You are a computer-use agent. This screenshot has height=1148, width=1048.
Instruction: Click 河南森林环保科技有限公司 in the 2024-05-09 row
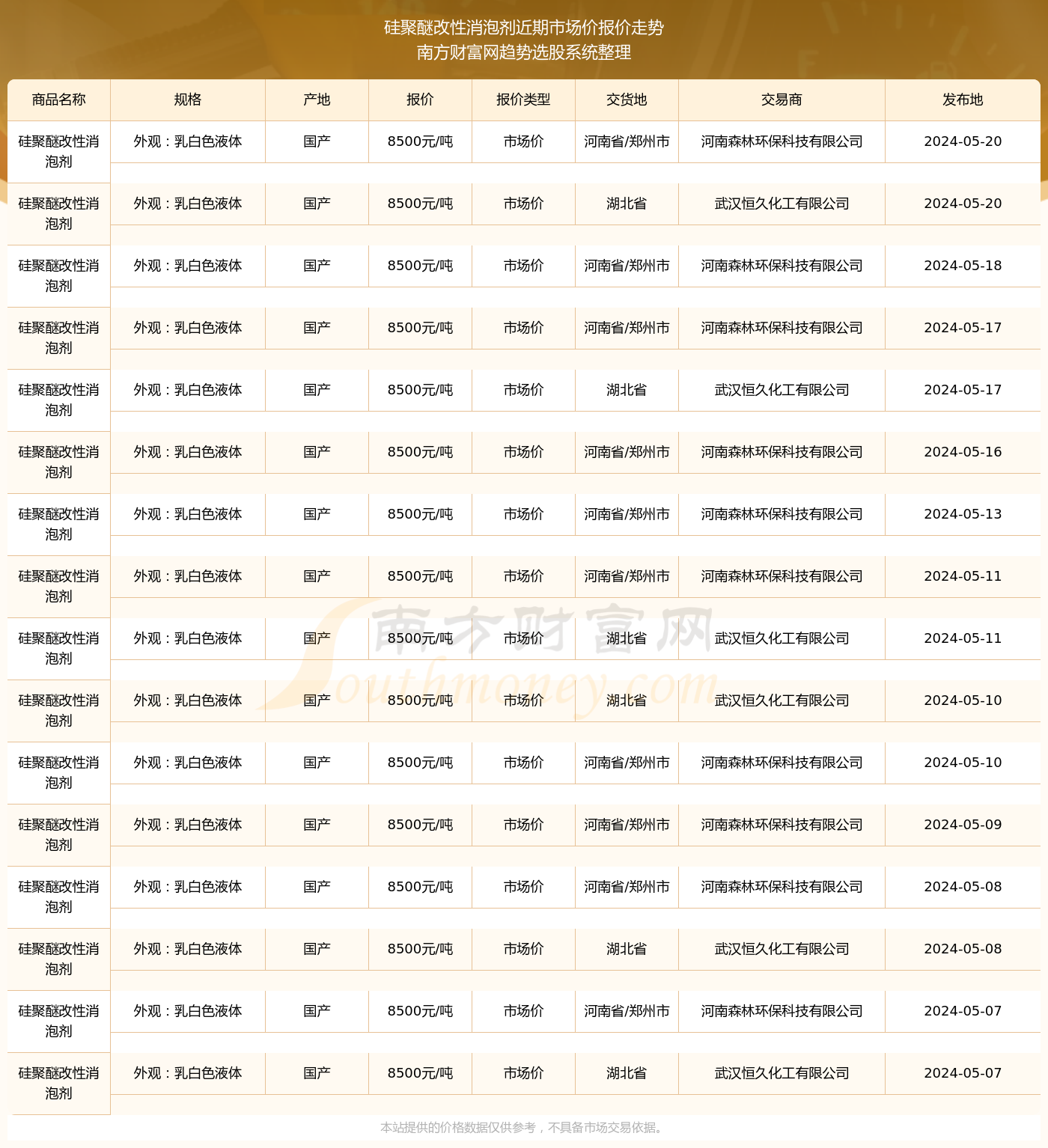782,825
